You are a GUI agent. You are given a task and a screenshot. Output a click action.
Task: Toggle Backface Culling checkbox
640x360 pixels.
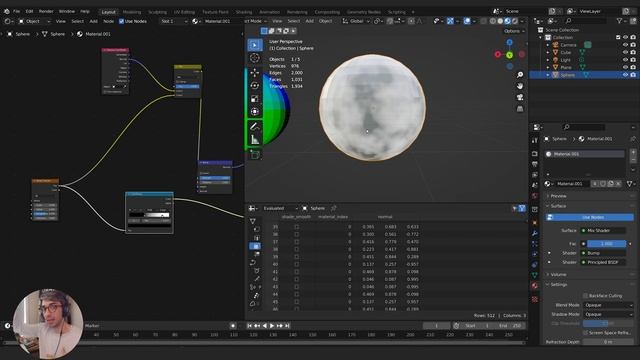pos(585,296)
